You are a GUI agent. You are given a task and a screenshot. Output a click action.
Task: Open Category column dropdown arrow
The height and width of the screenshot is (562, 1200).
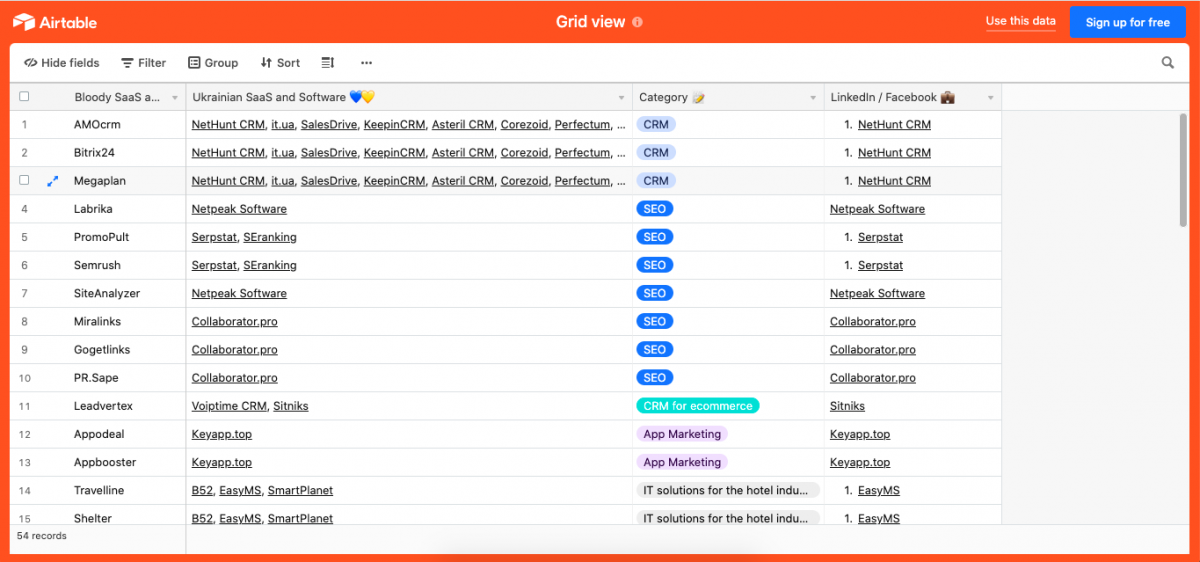pyautogui.click(x=813, y=98)
